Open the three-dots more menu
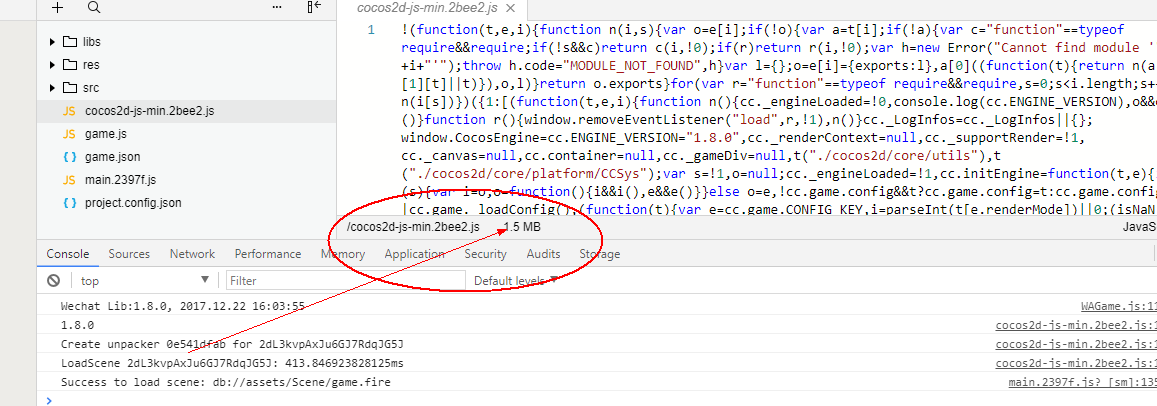The height and width of the screenshot is (406, 1157). tap(277, 7)
